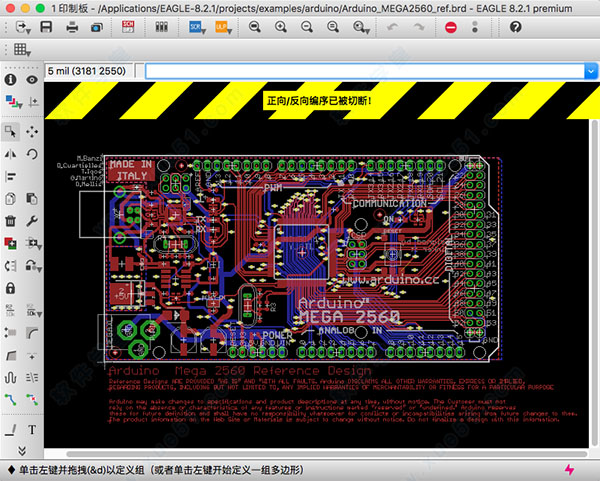Viewport: 600px width, 481px height.
Task: Open command history dropdown arrow
Action: (591, 71)
